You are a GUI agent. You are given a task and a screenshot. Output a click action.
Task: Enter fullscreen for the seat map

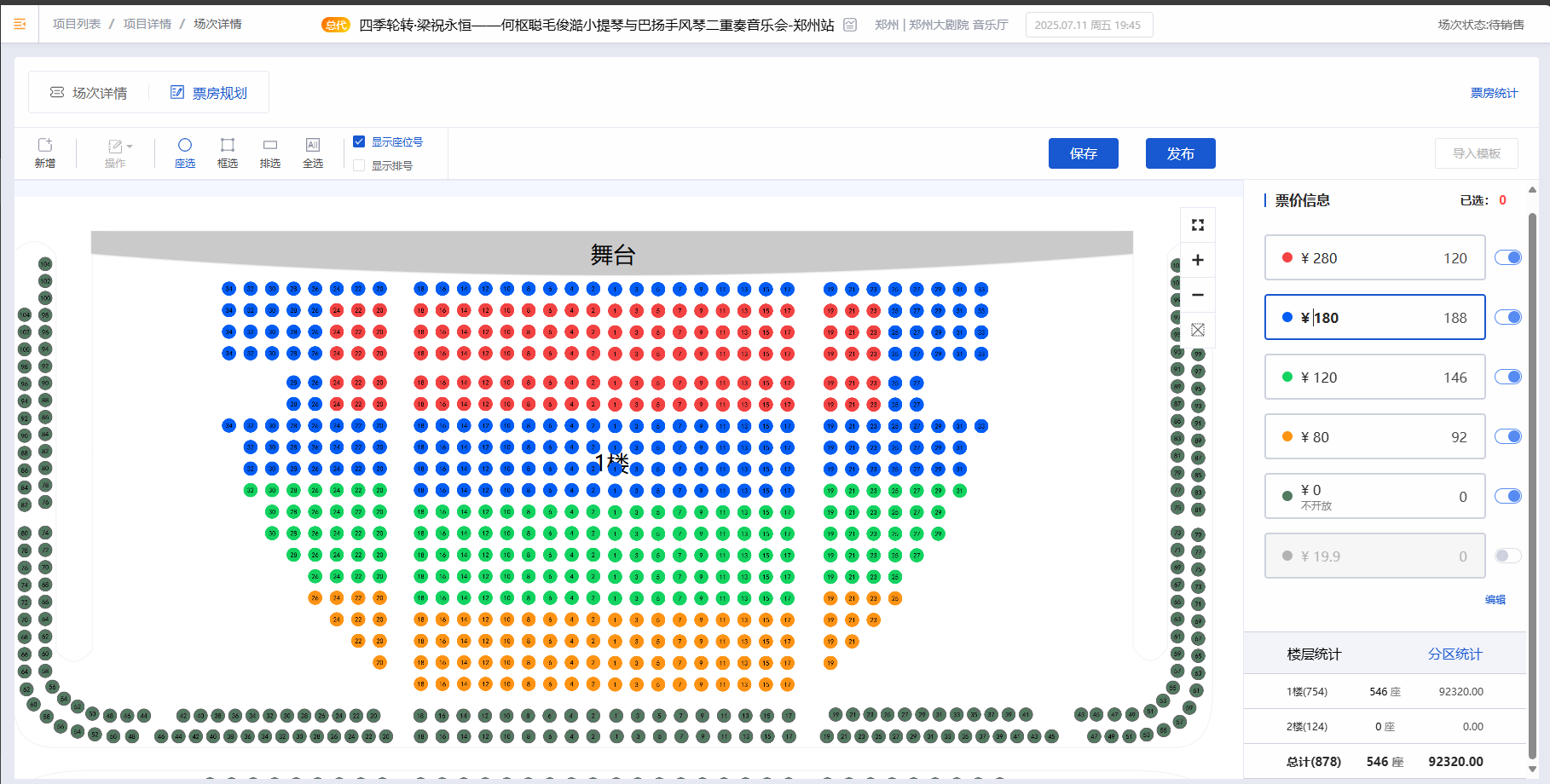pos(1197,225)
